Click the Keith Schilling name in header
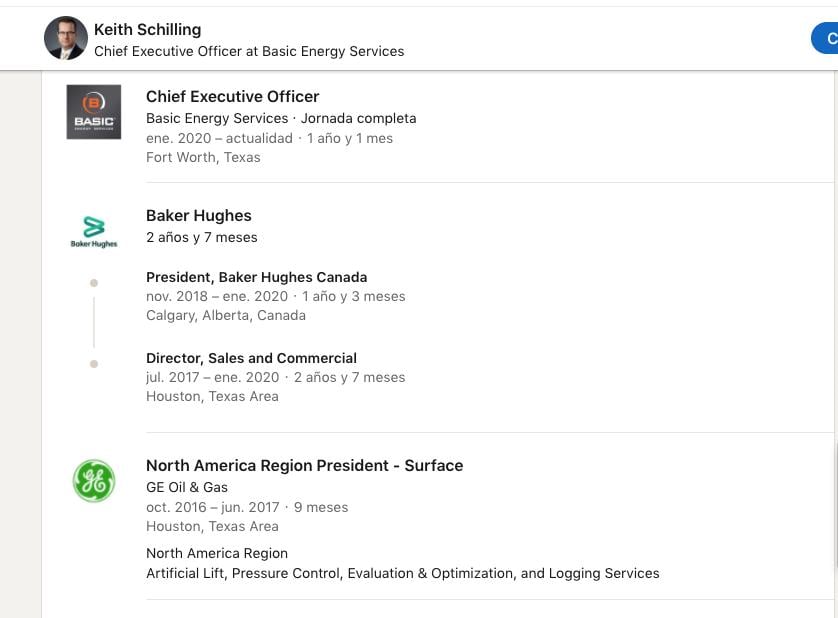This screenshot has height=618, width=838. (147, 29)
